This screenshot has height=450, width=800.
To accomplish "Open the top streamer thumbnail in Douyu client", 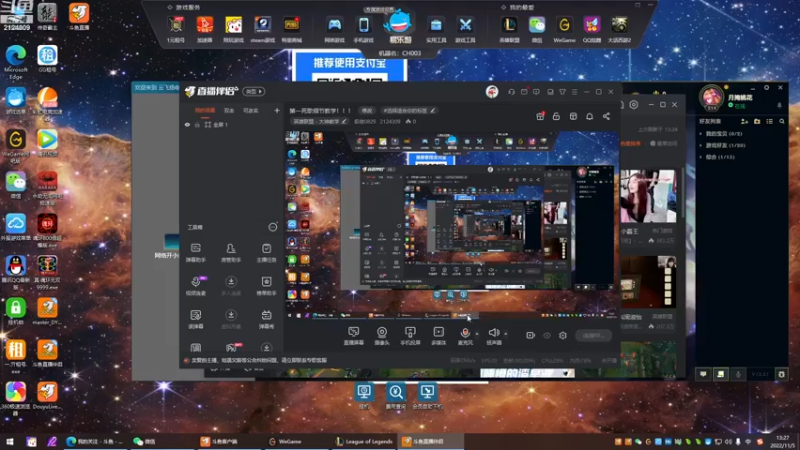I will [x=648, y=196].
